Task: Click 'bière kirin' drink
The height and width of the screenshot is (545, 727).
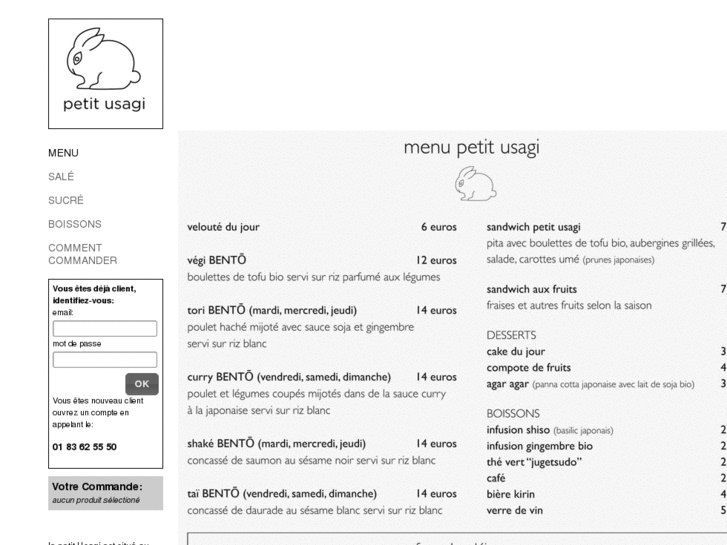Action: tap(510, 494)
